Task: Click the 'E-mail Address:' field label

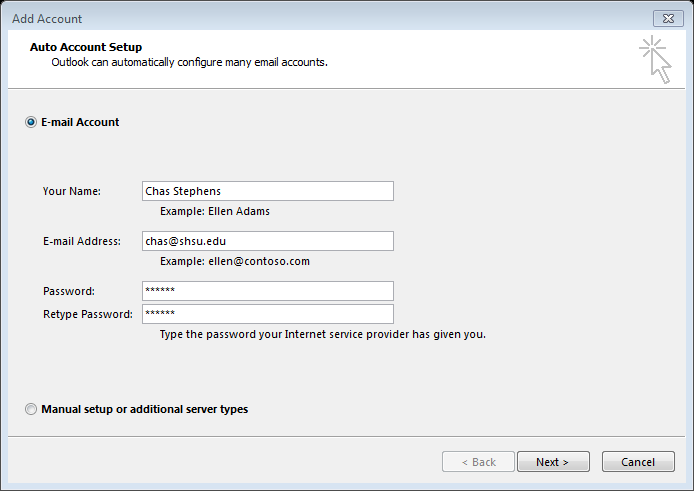Action: click(x=82, y=241)
